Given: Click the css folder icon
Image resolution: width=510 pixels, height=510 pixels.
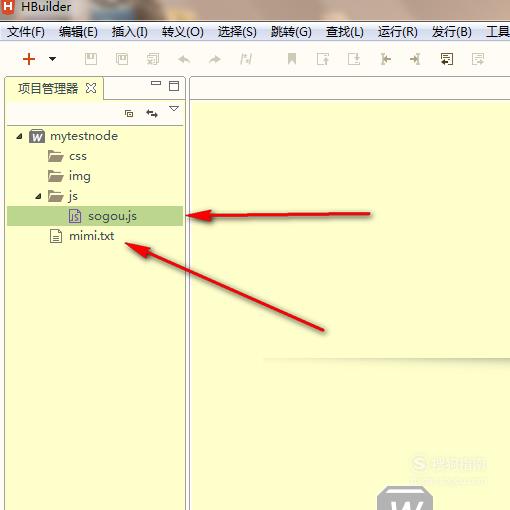Looking at the screenshot, I should click(x=55, y=156).
